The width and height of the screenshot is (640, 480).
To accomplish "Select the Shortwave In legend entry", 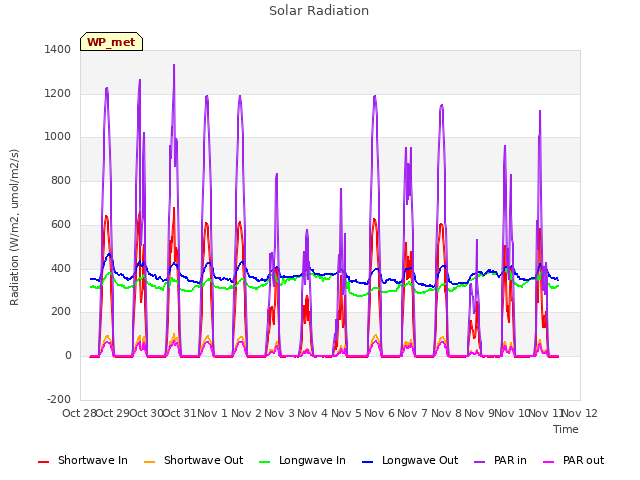I will point(83,460).
